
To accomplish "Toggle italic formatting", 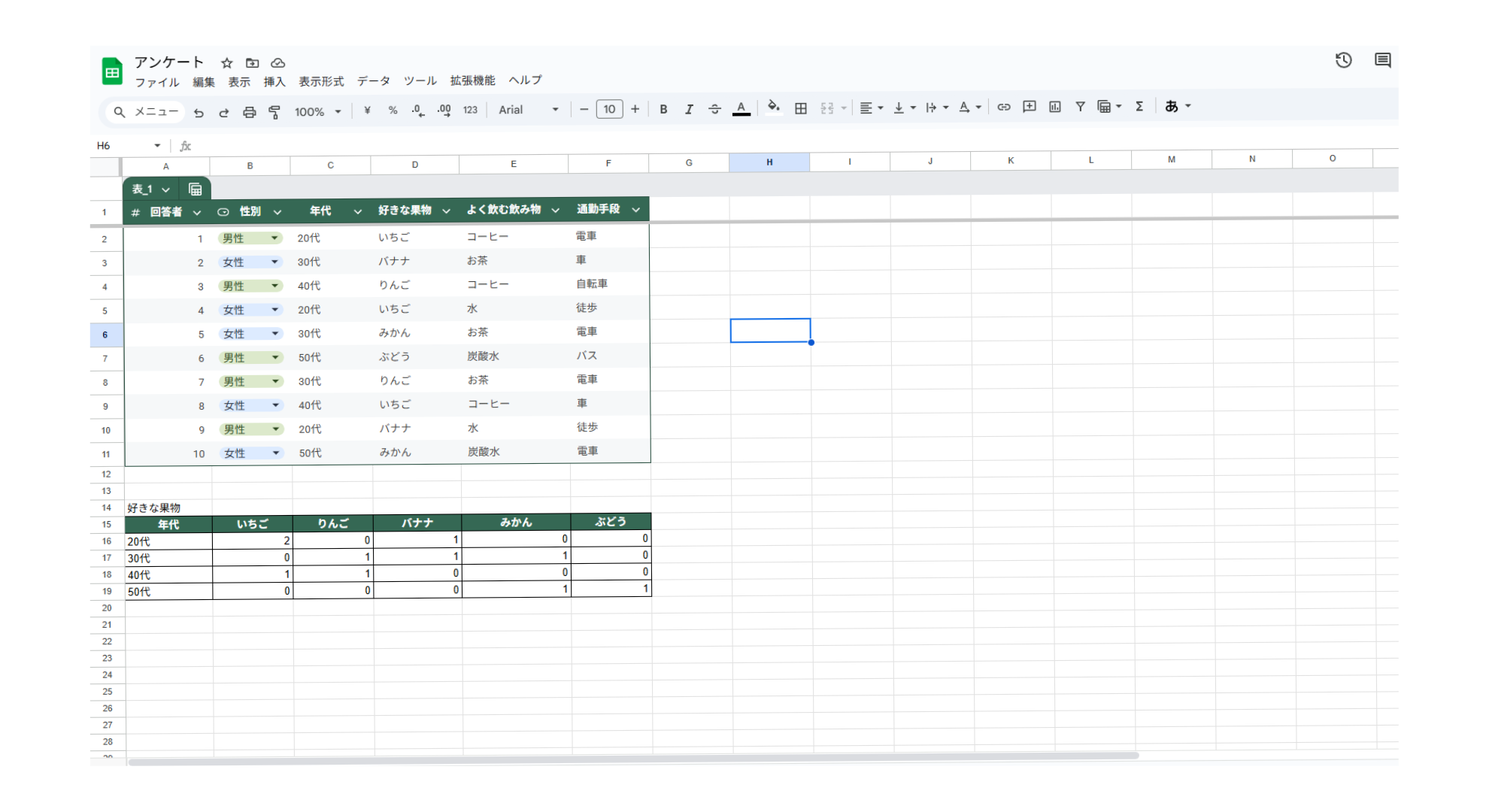I will [x=689, y=109].
